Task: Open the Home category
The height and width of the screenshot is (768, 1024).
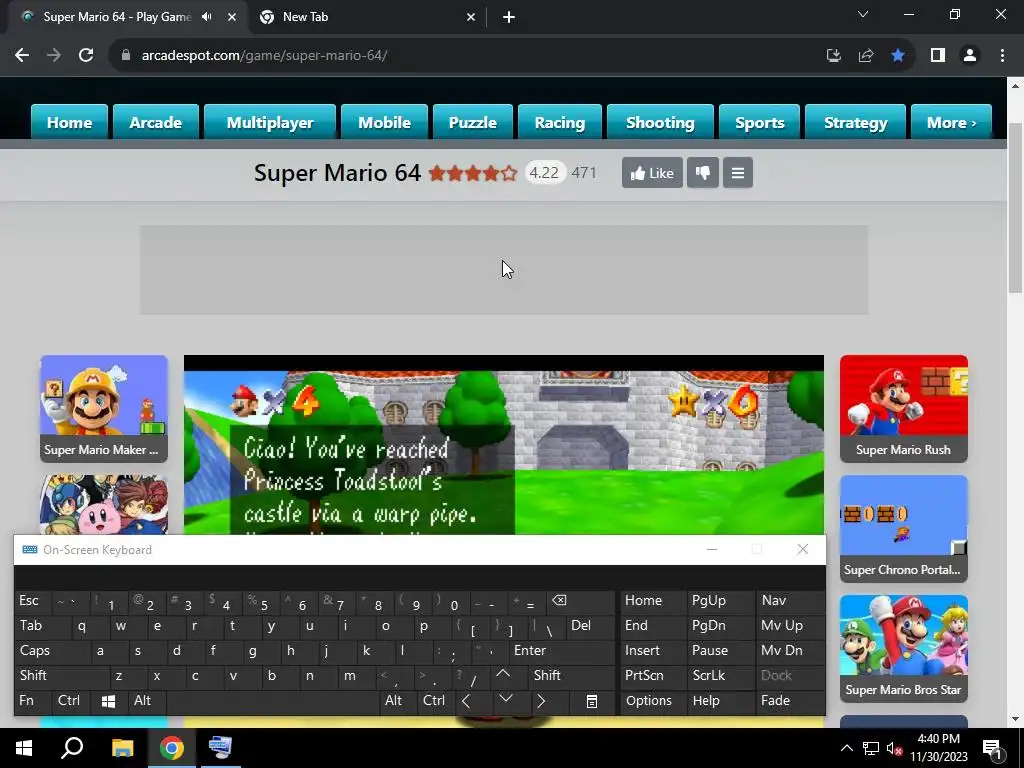Action: [x=69, y=122]
